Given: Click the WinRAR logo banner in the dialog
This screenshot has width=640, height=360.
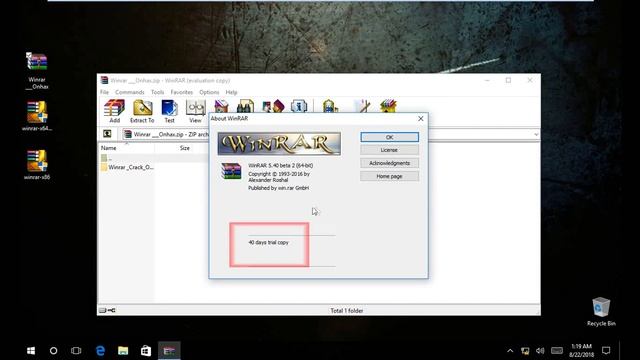Looking at the screenshot, I should [279, 144].
